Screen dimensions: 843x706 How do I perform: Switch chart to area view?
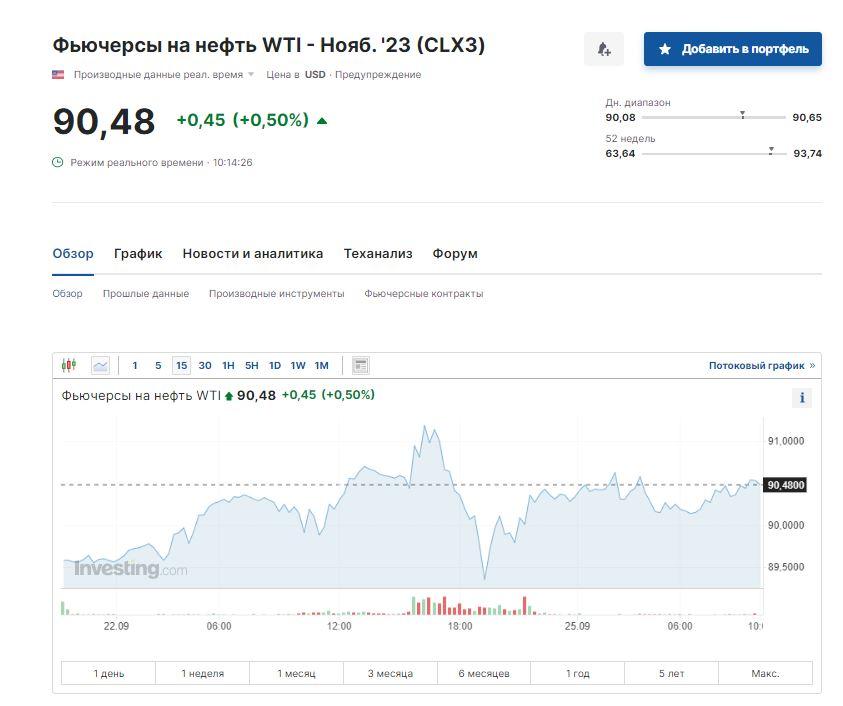click(x=101, y=366)
